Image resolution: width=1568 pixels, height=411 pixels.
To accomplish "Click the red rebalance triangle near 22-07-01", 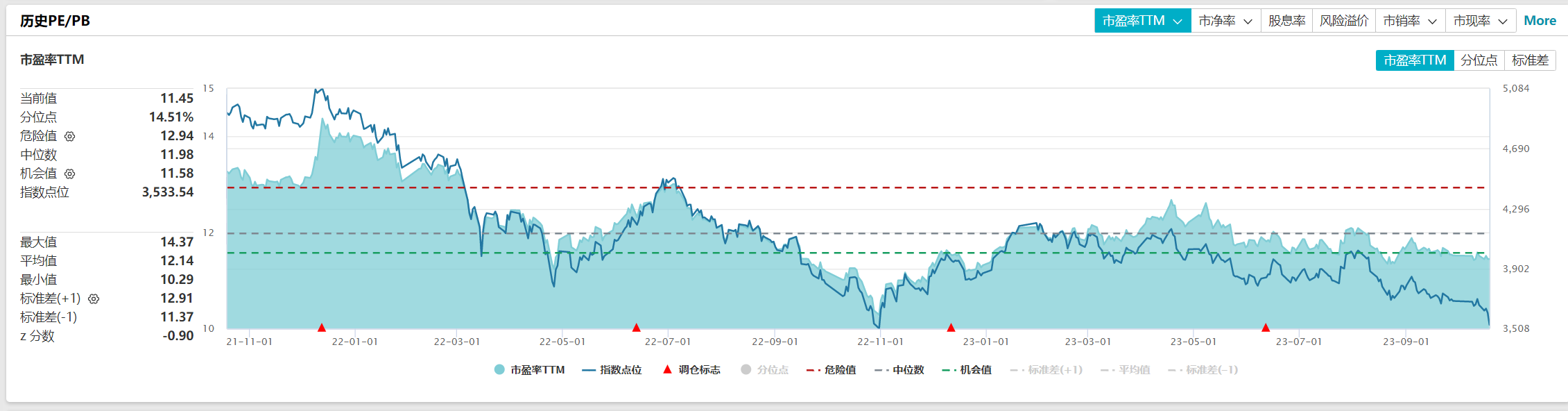I will pyautogui.click(x=637, y=327).
